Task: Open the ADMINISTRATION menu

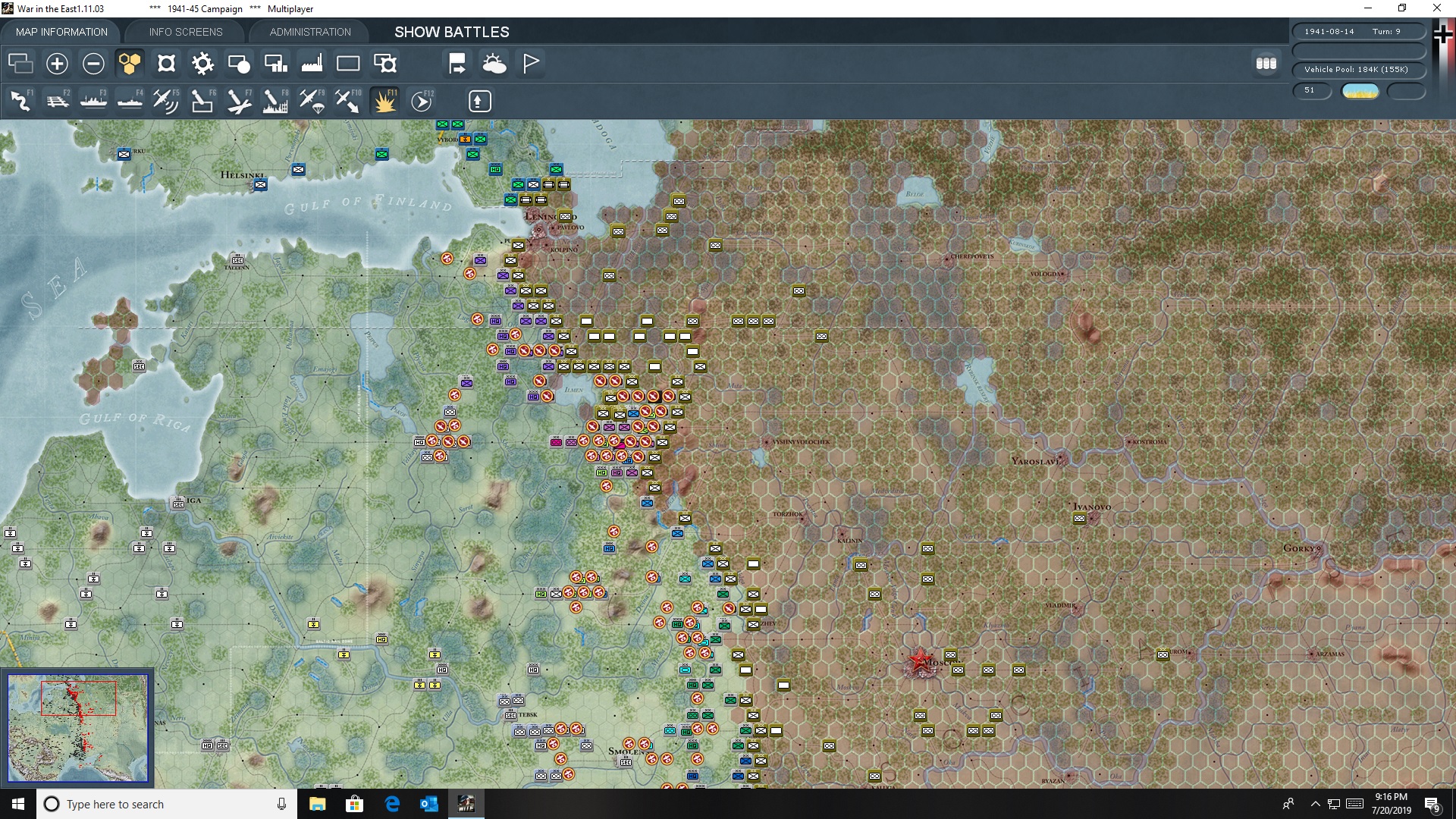Action: point(309,32)
